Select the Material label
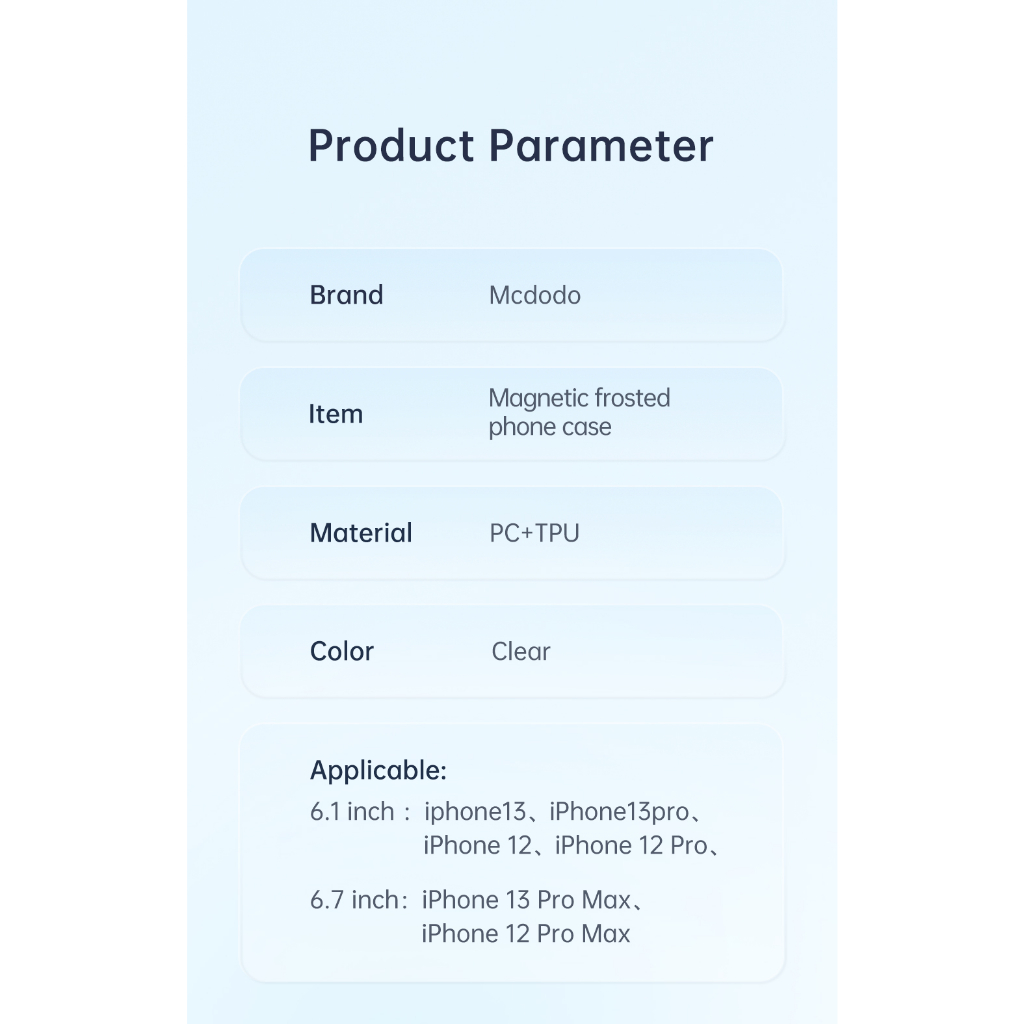The image size is (1024, 1024). click(x=360, y=533)
